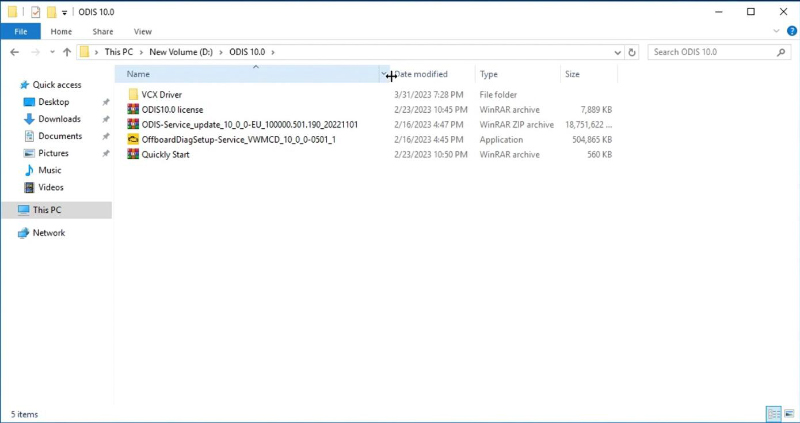The image size is (800, 423).
Task: Click the date '3/31/2023 7:28 PM'
Action: coord(429,94)
